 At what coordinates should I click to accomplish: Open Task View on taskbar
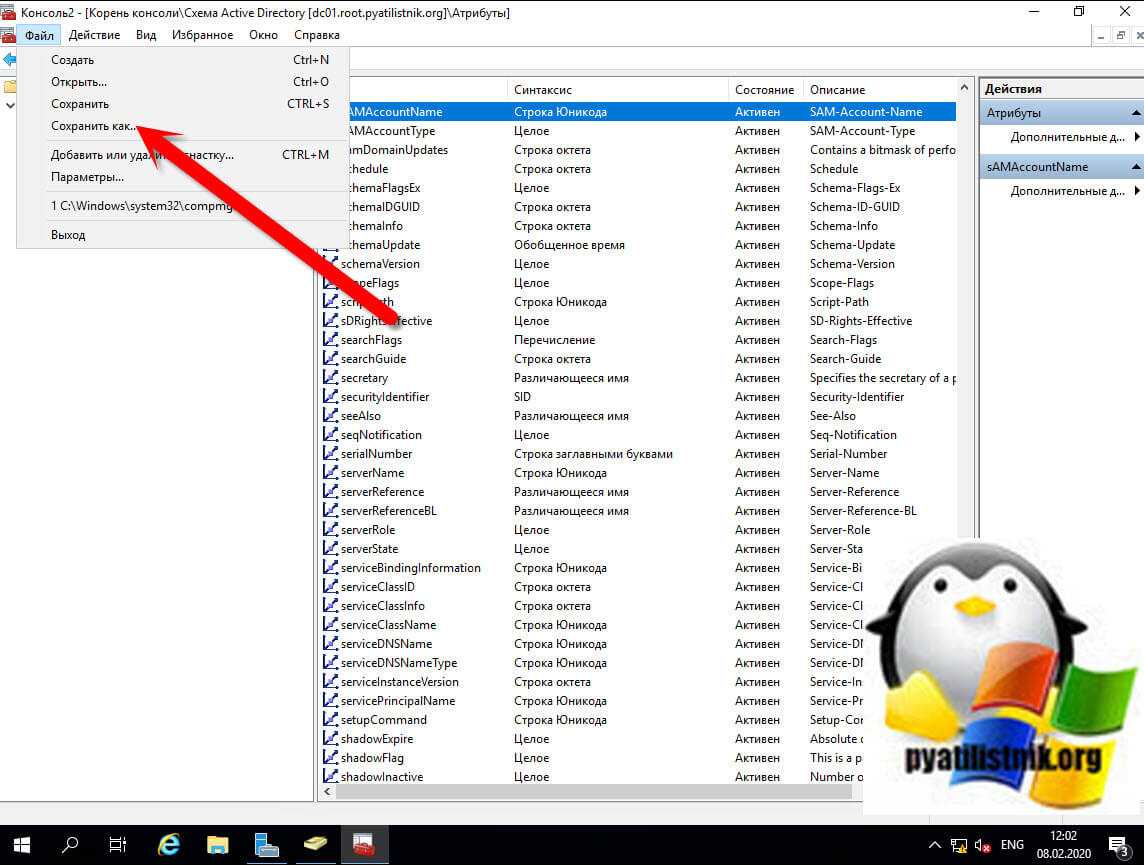point(118,845)
